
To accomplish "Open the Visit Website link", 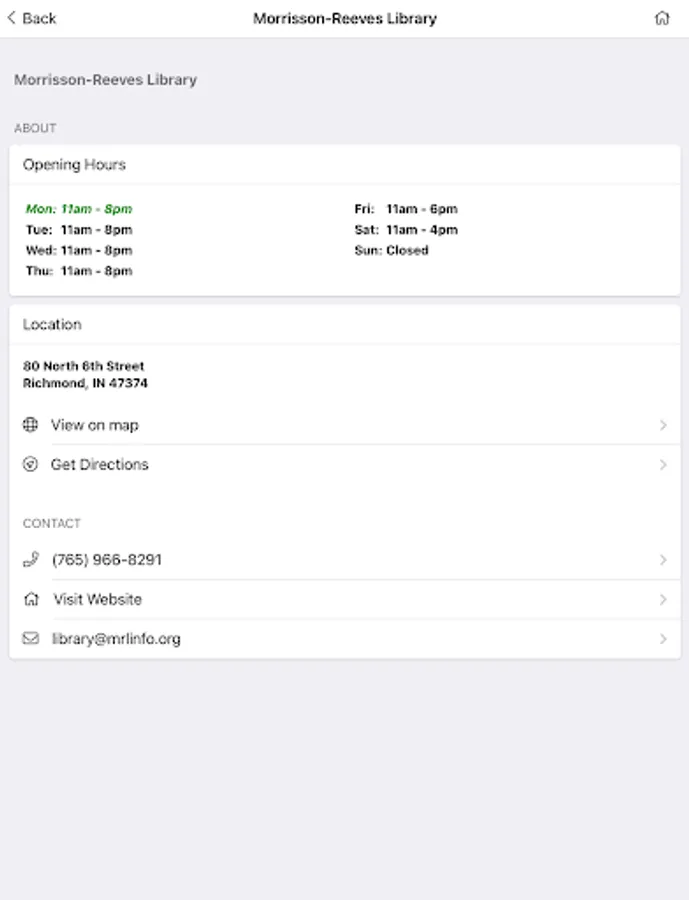I will pyautogui.click(x=98, y=600).
